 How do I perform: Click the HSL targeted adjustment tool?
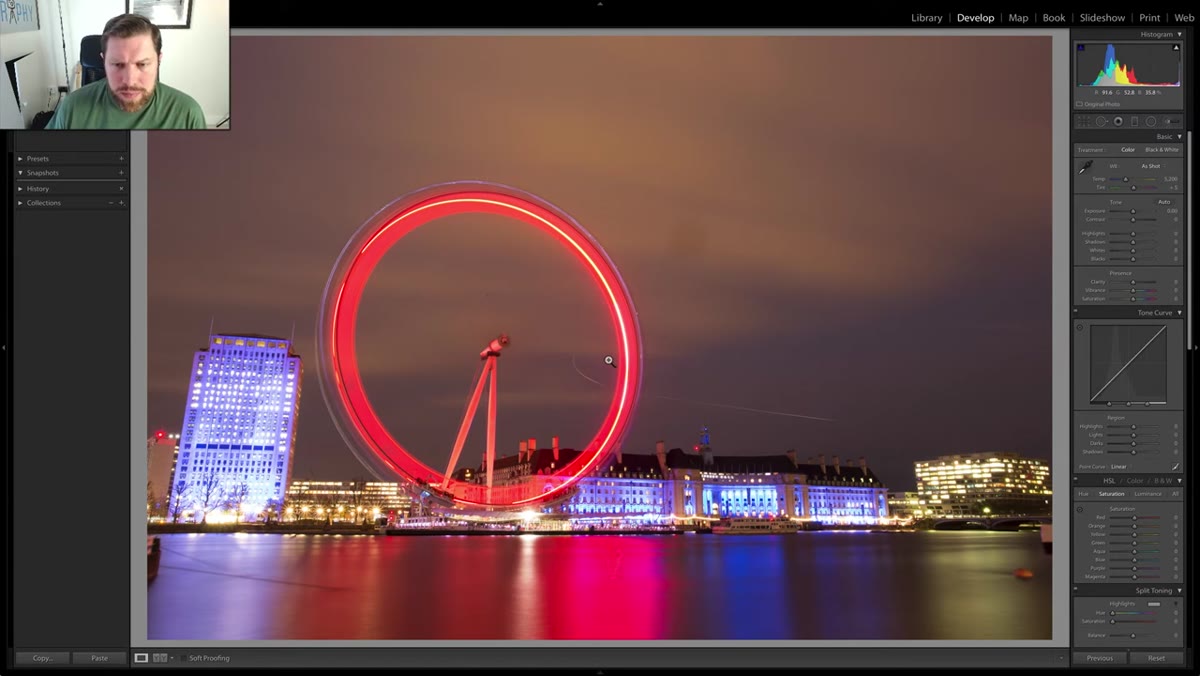pyautogui.click(x=1080, y=509)
